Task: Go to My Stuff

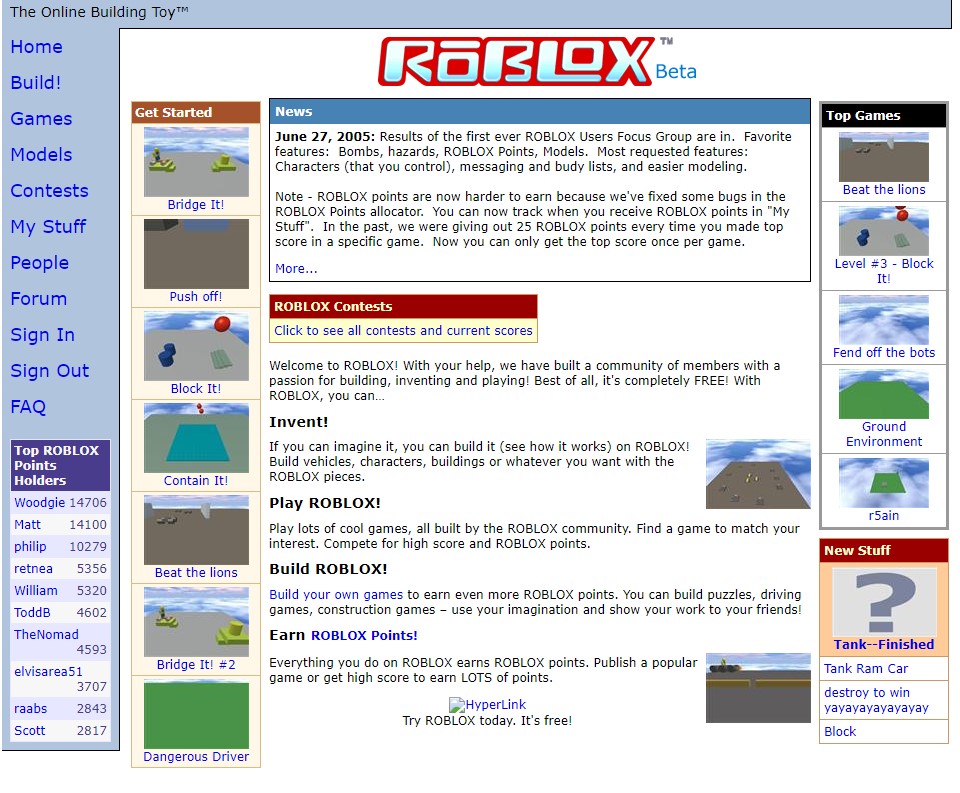Action: tap(48, 227)
